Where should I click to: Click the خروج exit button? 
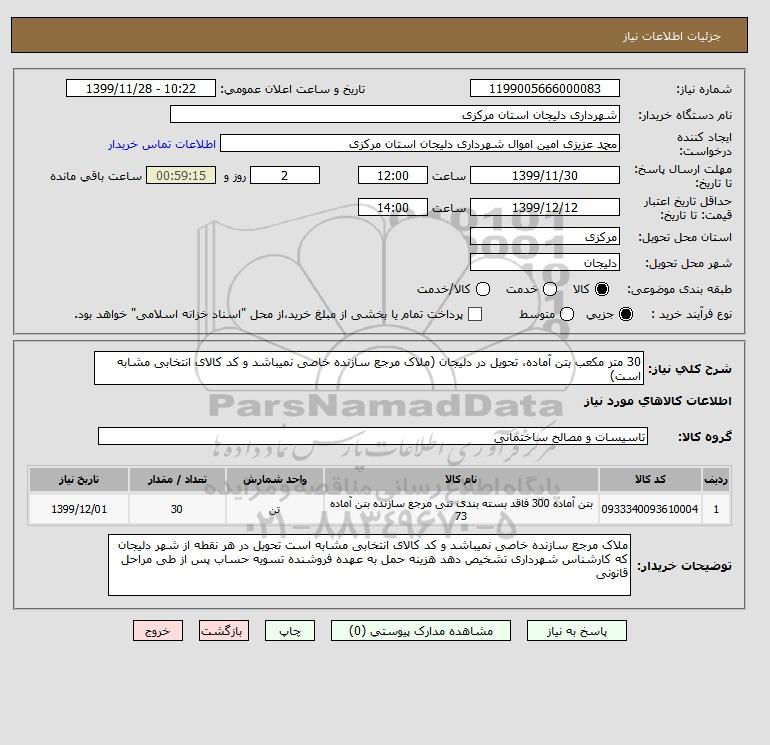158,631
